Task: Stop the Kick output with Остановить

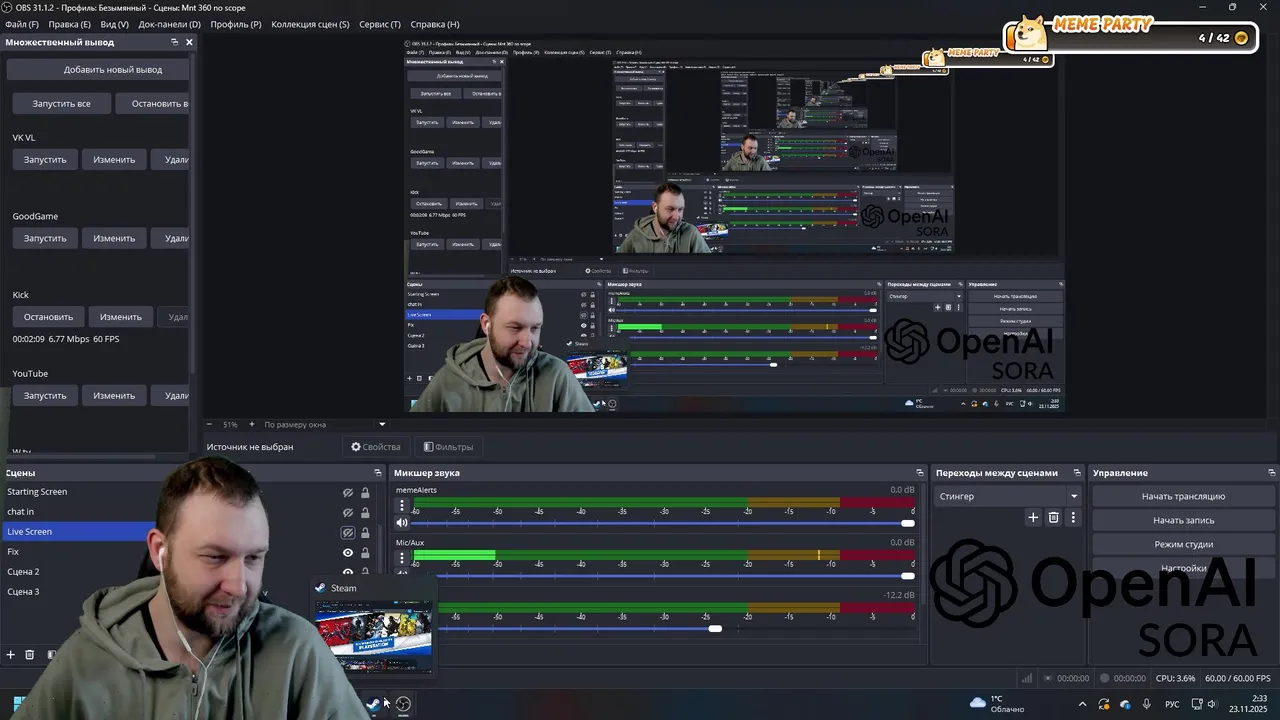Action: (48, 317)
